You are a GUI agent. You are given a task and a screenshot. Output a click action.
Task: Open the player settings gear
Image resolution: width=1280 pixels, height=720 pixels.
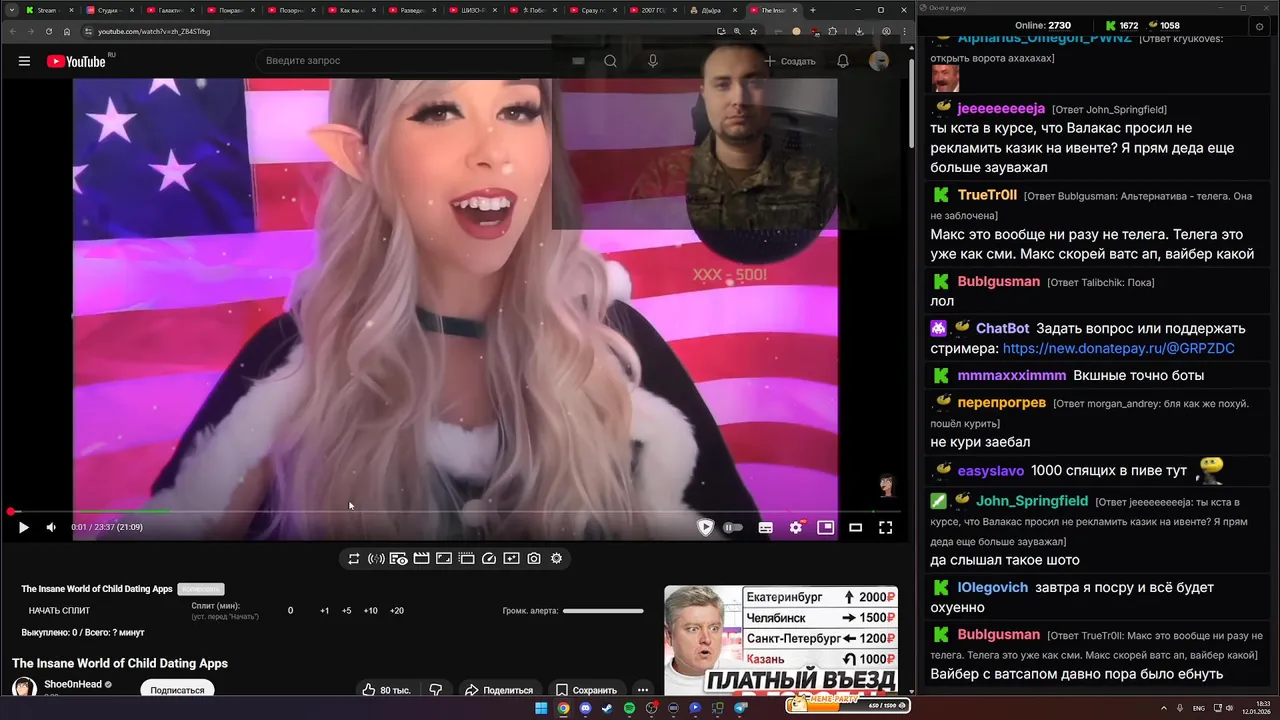click(x=796, y=527)
